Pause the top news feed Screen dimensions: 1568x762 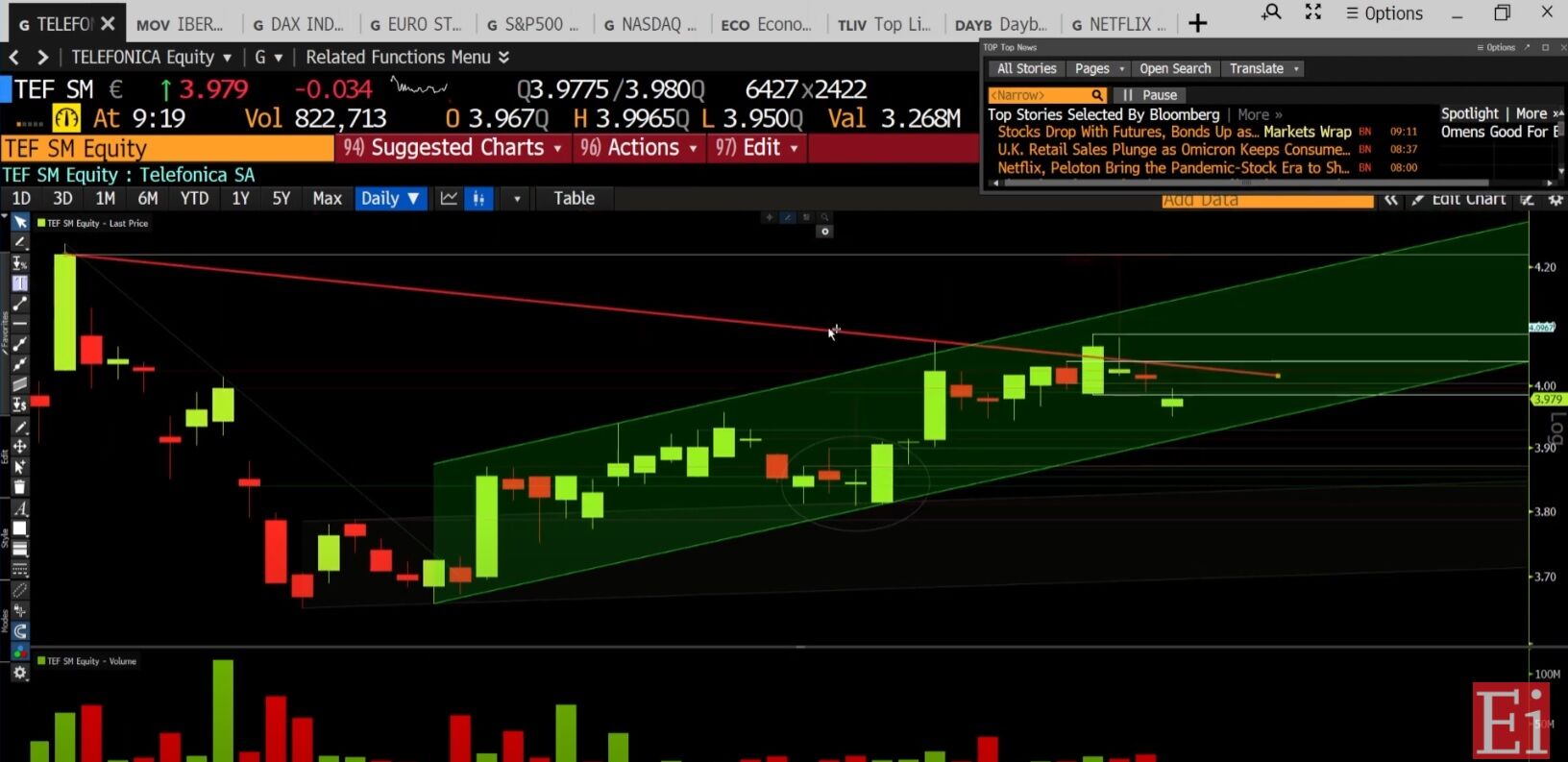1149,95
